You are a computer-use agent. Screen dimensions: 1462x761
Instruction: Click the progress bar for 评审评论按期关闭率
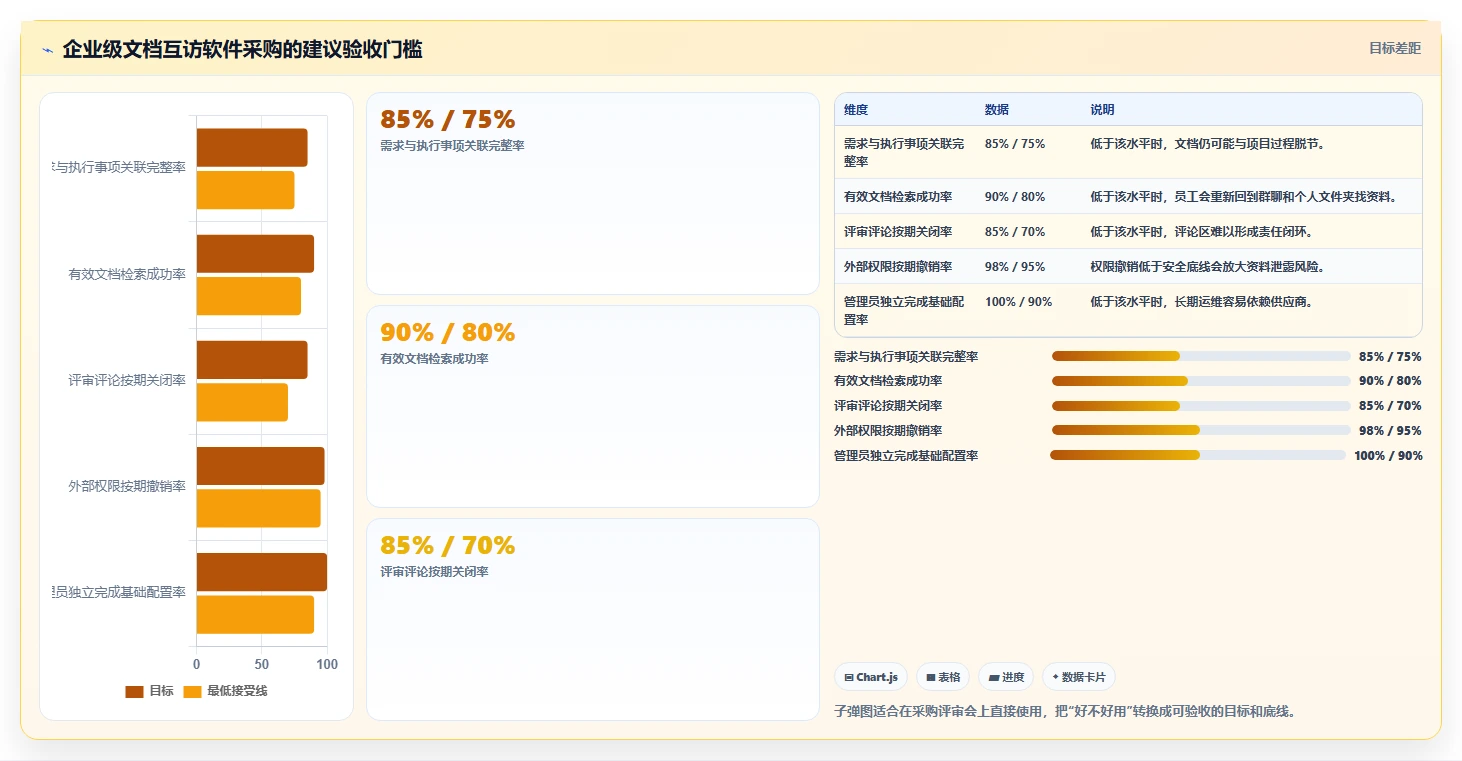(1201, 406)
